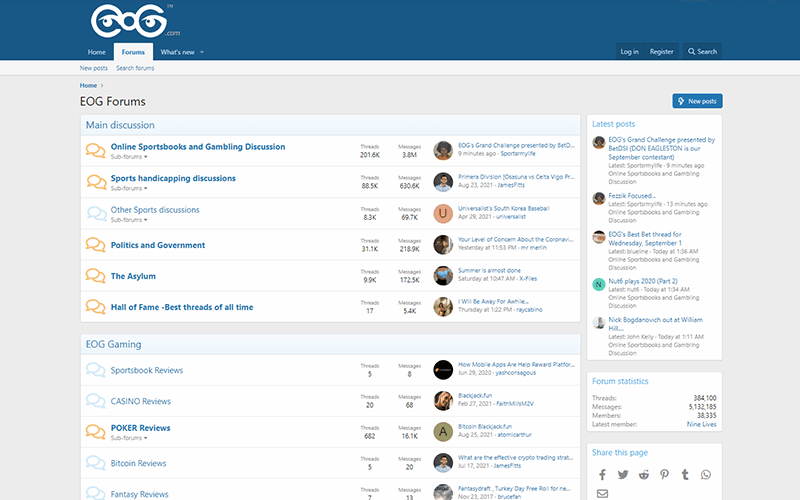800x500 pixels.
Task: Click the Sports handicapping discussions bubble icon
Action: (x=95, y=182)
